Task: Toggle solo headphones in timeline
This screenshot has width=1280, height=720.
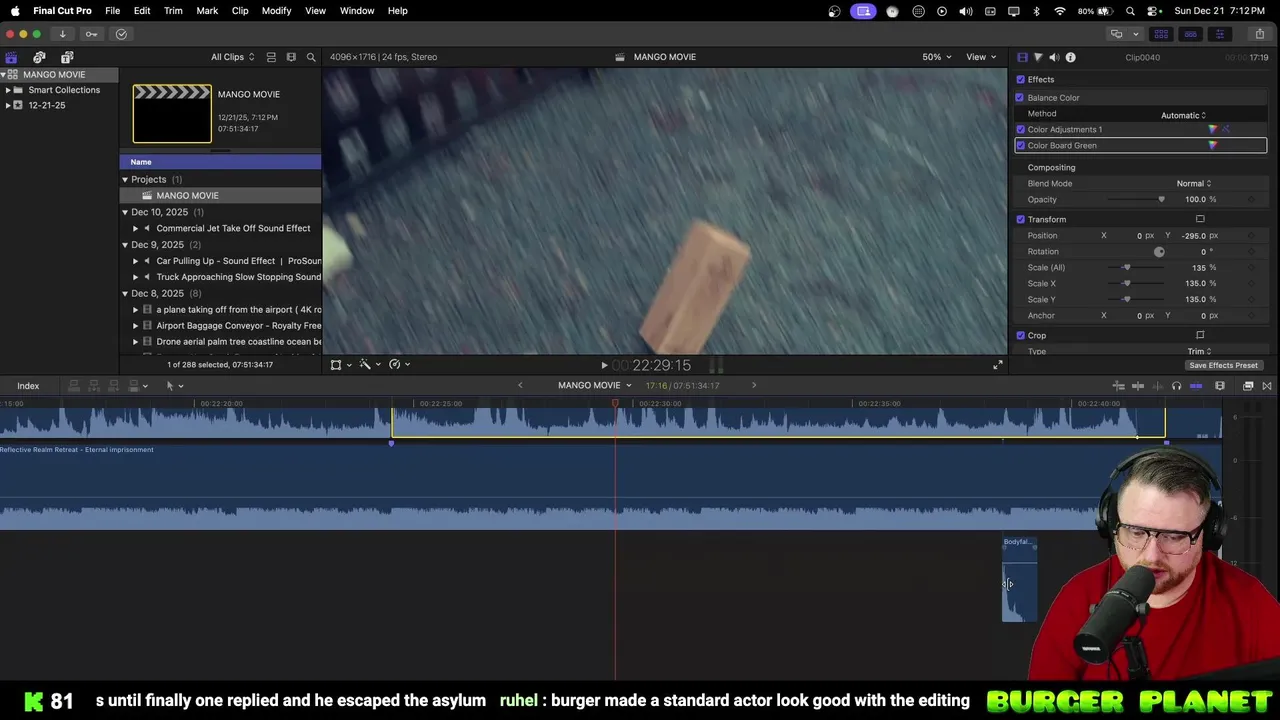Action: click(1176, 386)
